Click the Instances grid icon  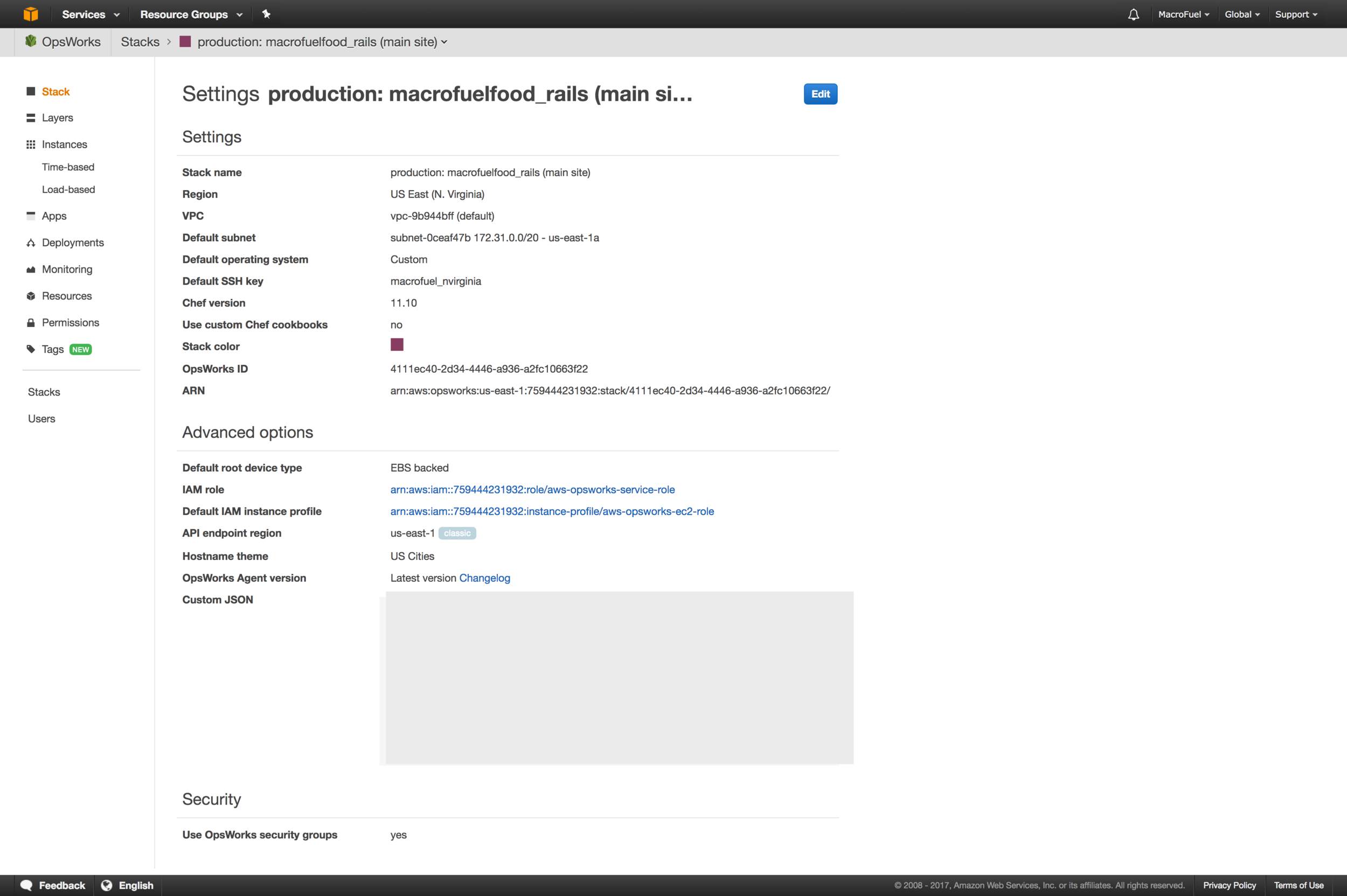(x=31, y=144)
